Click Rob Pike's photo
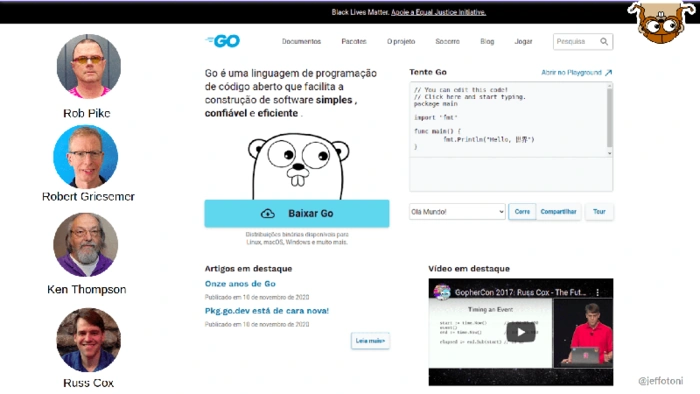 tap(88, 66)
